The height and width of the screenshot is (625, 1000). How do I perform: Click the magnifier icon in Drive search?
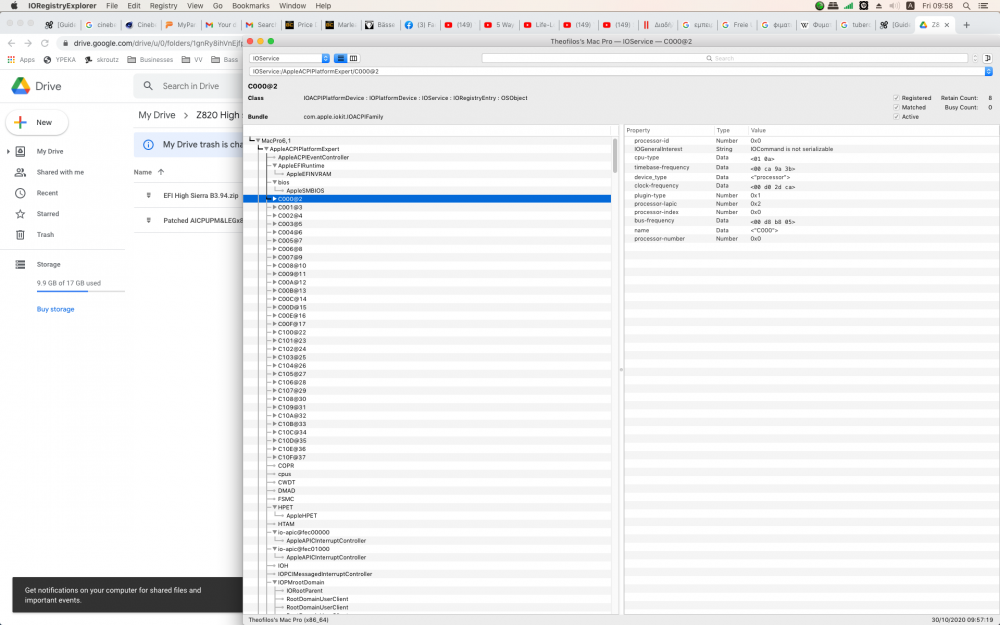[x=148, y=85]
